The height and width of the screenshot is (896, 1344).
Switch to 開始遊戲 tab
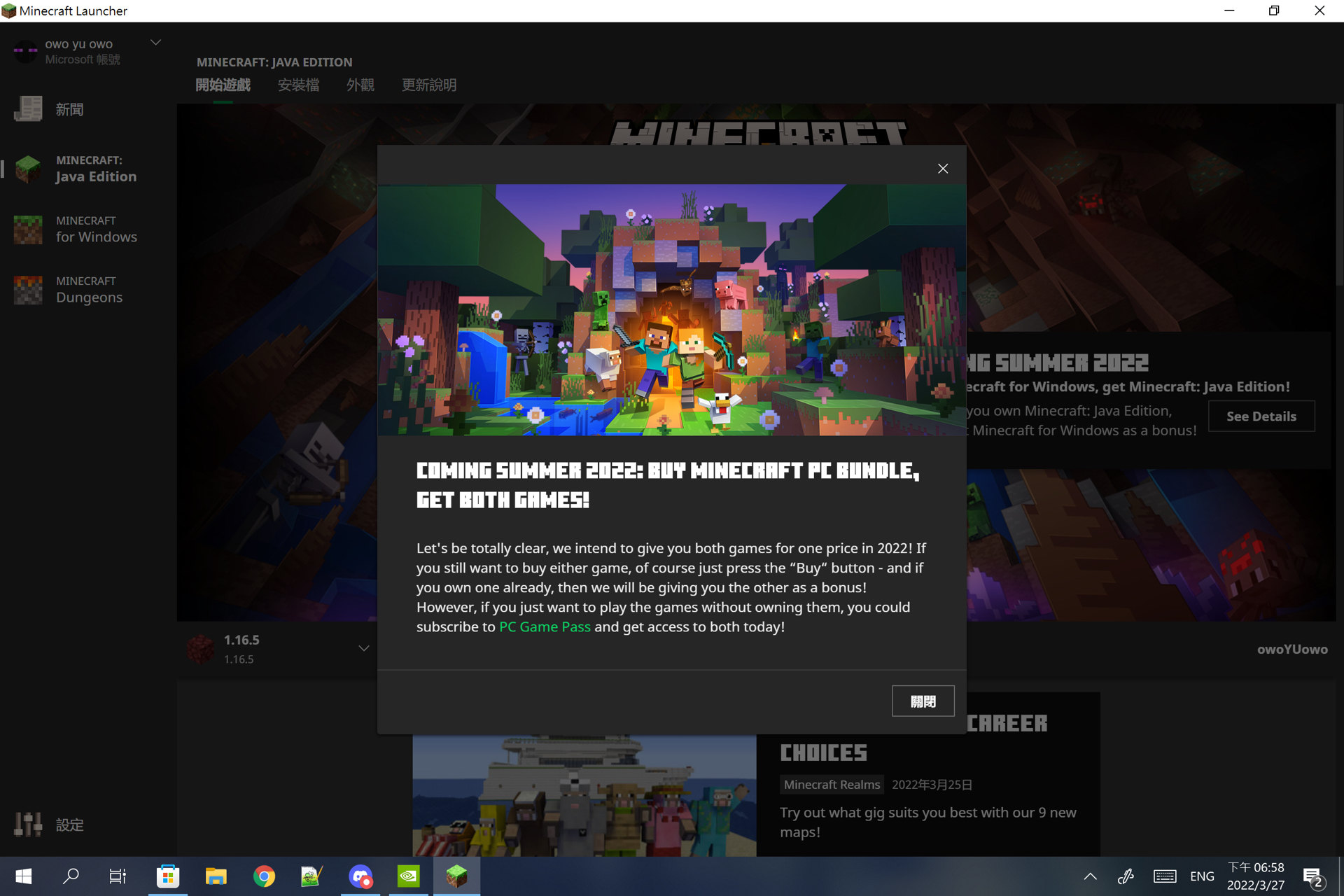[x=223, y=85]
